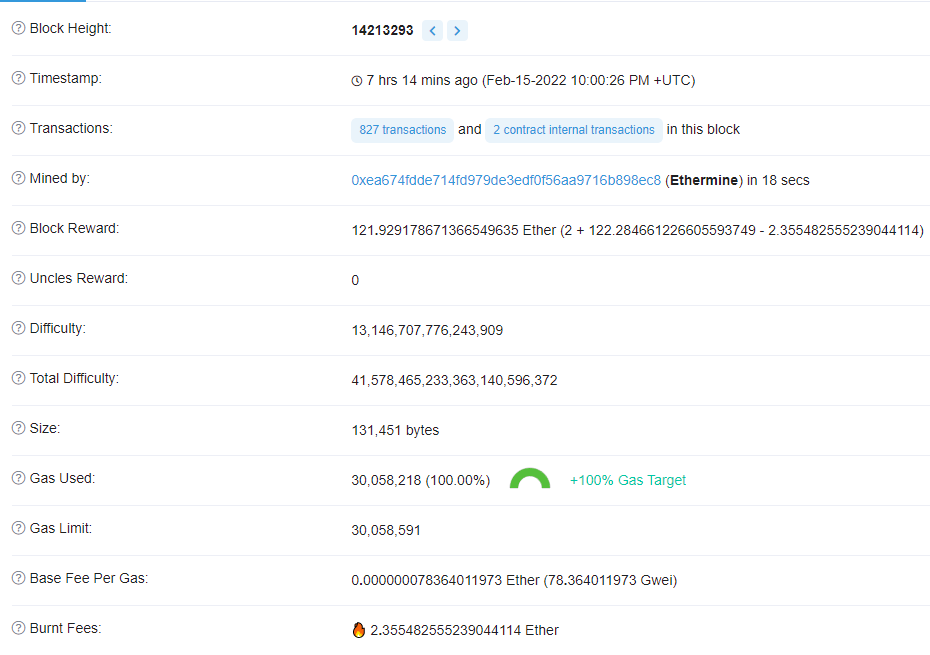Click the total difficulty value 41,578,465,233,363,140,596,372
Screen dimensions: 930x655
454,380
